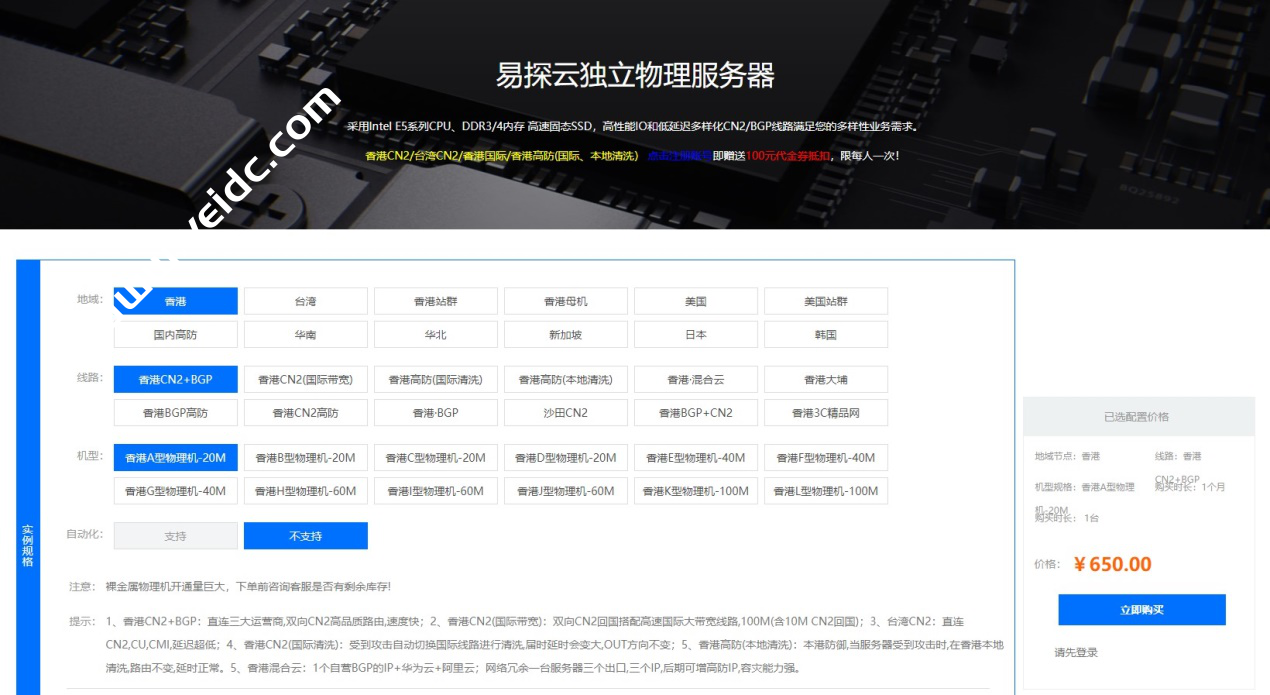
Task: Click the 立即购买 purchase button
Action: [1143, 609]
